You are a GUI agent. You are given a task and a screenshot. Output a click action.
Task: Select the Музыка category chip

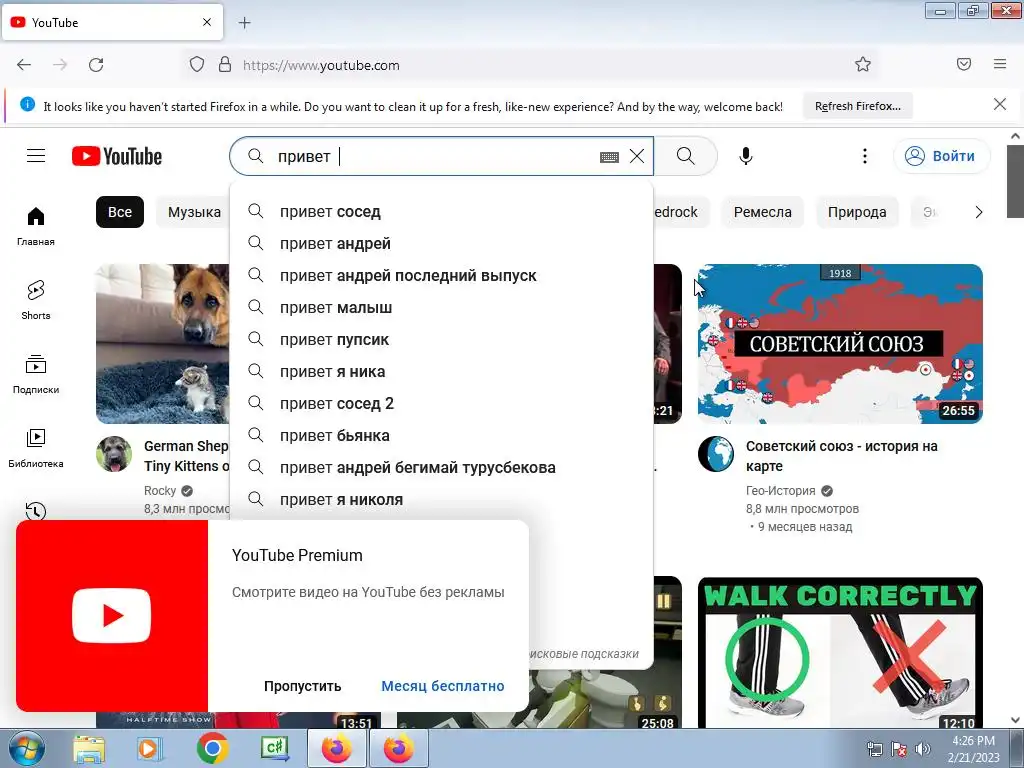[x=194, y=212]
